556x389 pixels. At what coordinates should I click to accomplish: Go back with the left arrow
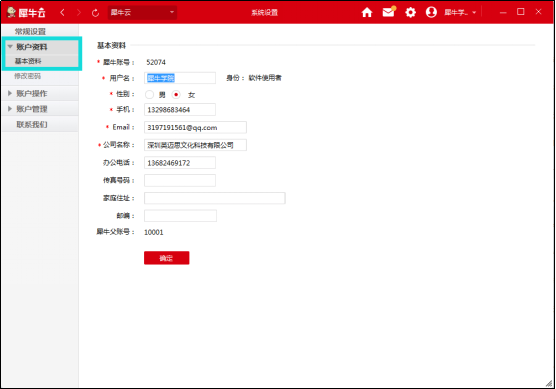pos(62,12)
